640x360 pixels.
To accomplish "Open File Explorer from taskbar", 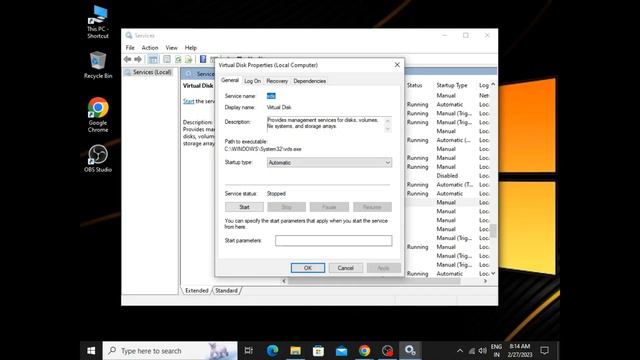I will [296, 351].
